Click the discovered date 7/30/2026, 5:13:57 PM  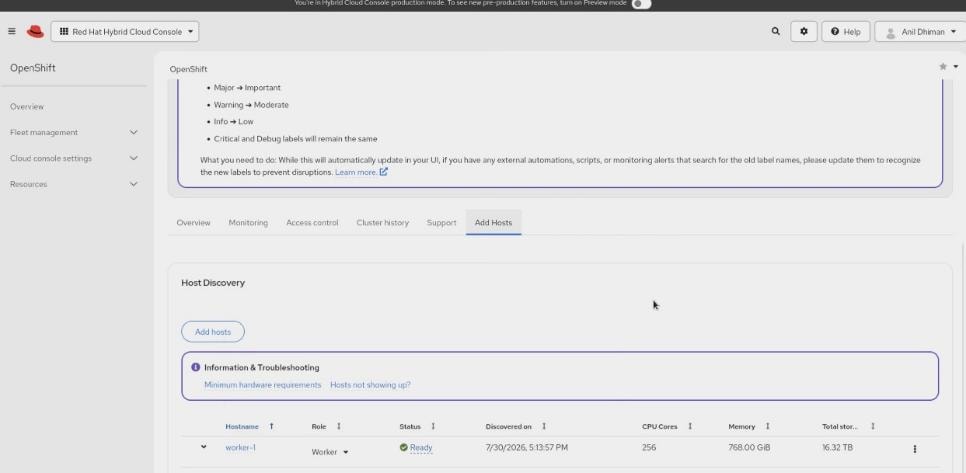pyautogui.click(x=527, y=448)
